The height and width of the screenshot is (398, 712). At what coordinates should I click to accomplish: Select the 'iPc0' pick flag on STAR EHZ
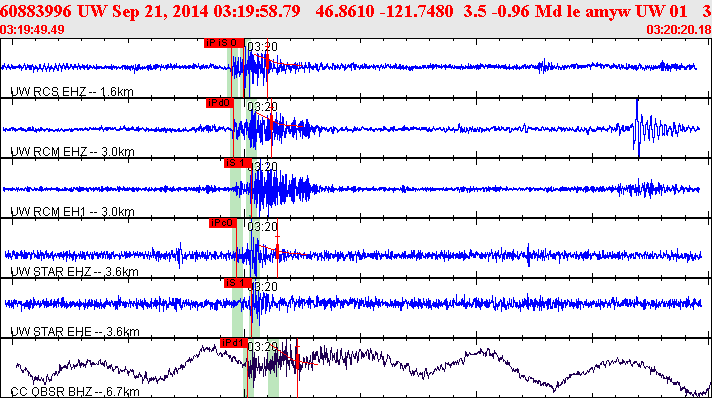[x=222, y=223]
